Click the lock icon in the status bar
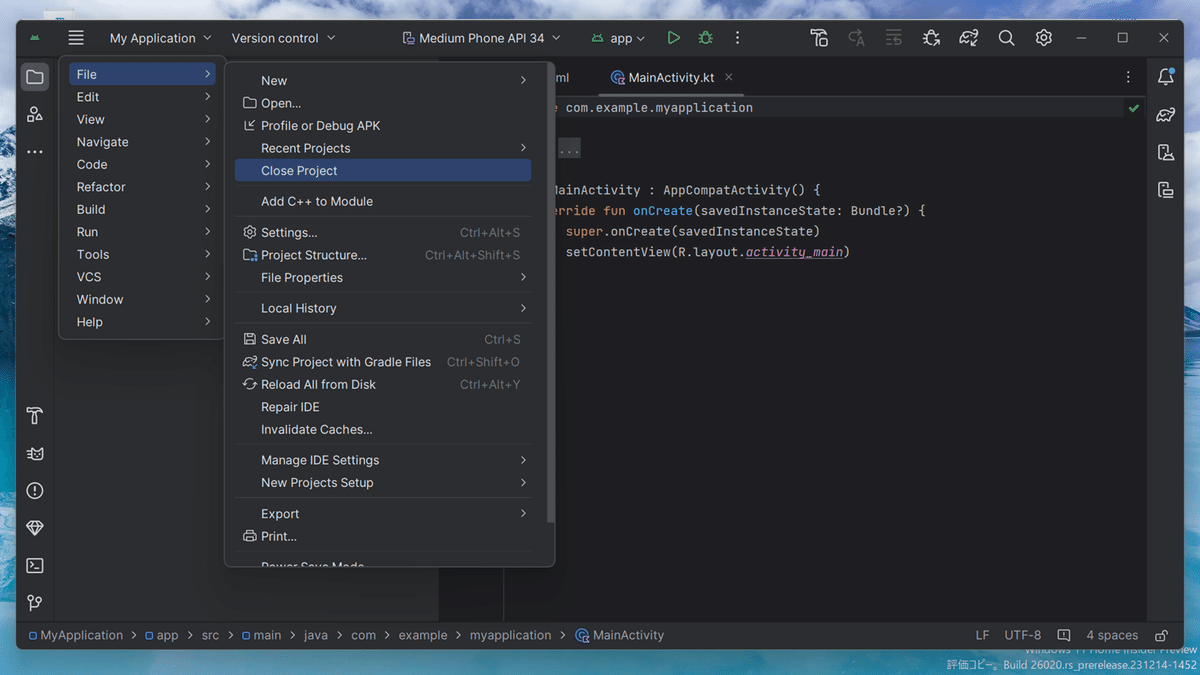Screen dimensions: 1200x675 click(x=1161, y=635)
